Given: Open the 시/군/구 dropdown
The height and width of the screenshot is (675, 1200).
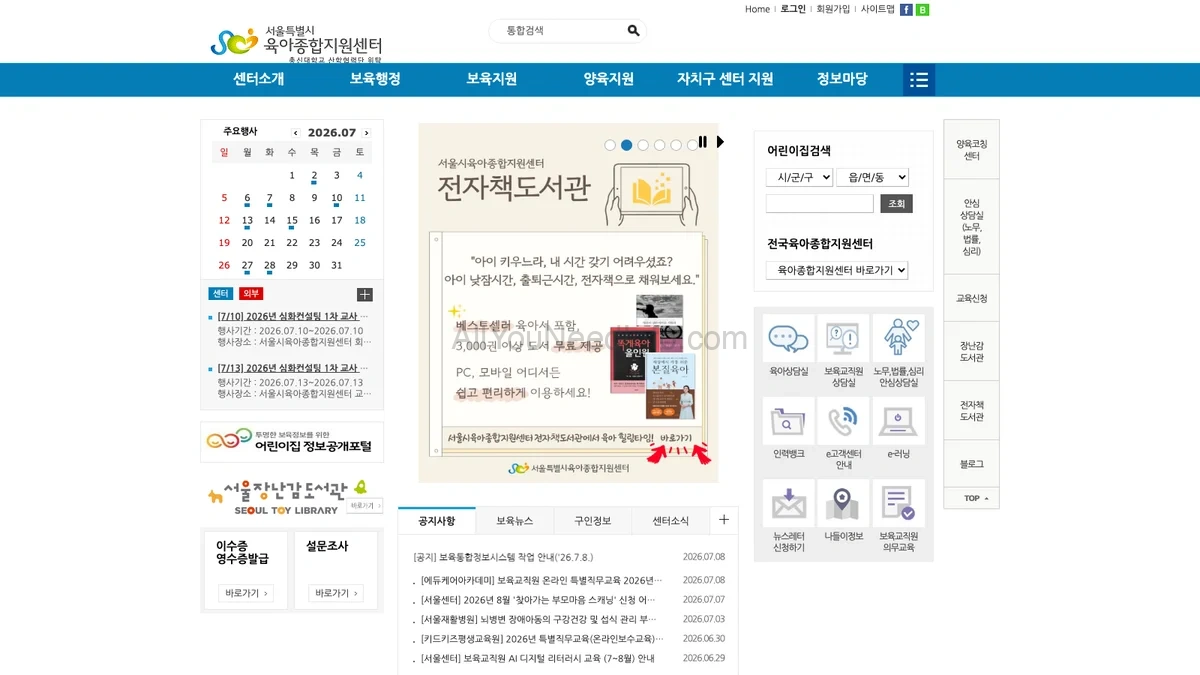Looking at the screenshot, I should (799, 177).
